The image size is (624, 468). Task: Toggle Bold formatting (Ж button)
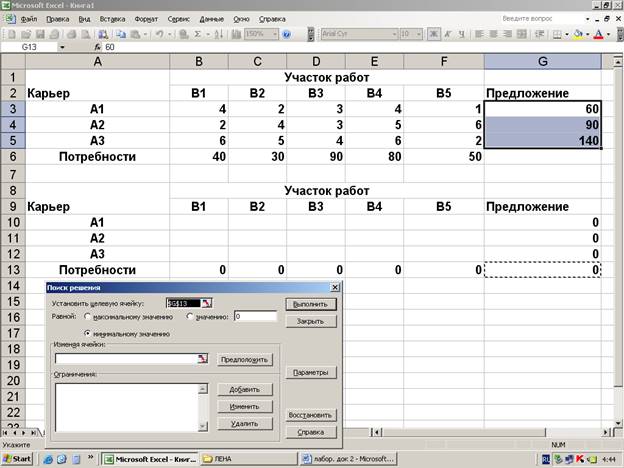pos(434,34)
